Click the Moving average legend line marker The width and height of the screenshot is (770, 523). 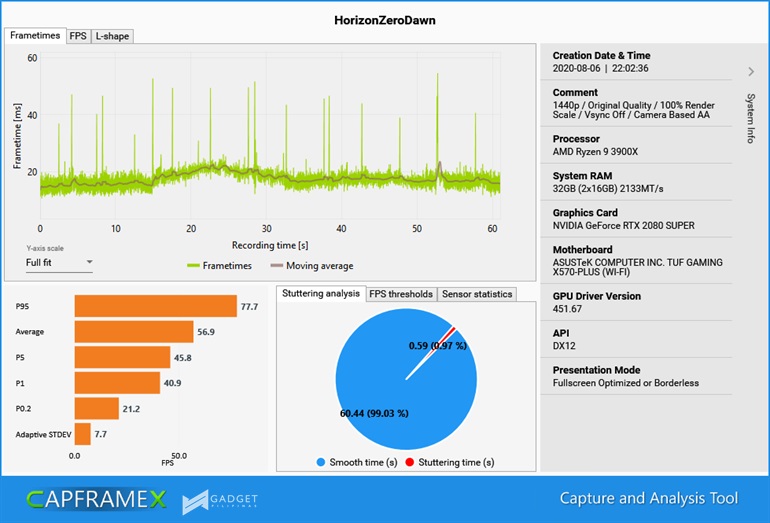click(275, 266)
